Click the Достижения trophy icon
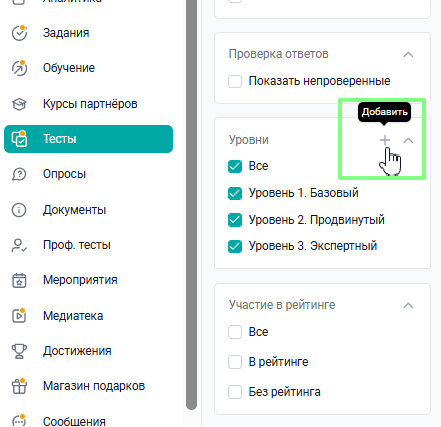 pyautogui.click(x=19, y=351)
